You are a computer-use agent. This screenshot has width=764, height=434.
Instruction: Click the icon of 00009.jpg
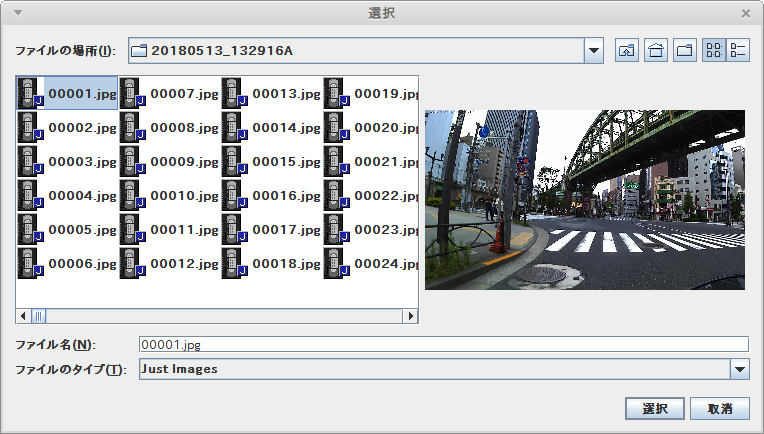point(133,161)
